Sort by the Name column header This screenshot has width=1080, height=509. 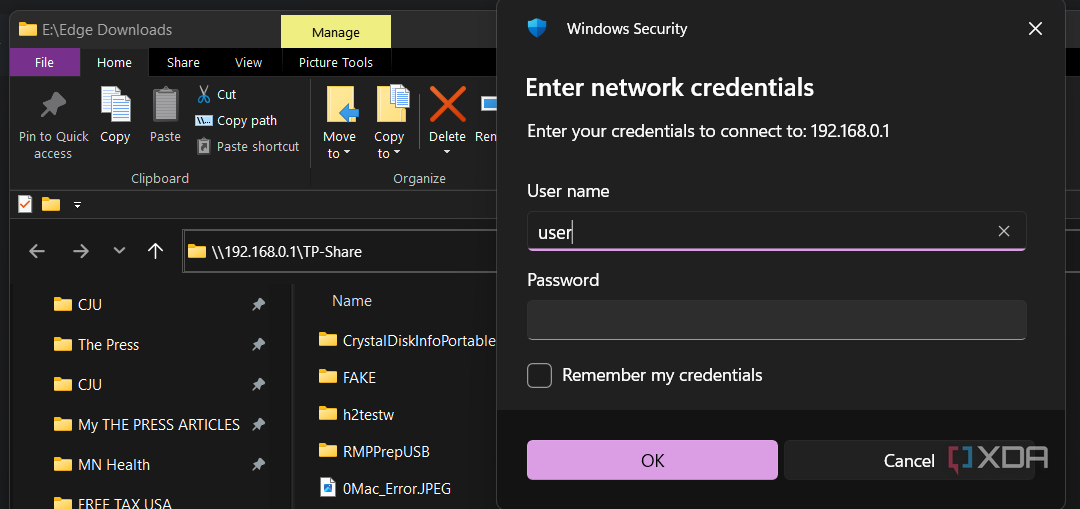pyautogui.click(x=352, y=300)
